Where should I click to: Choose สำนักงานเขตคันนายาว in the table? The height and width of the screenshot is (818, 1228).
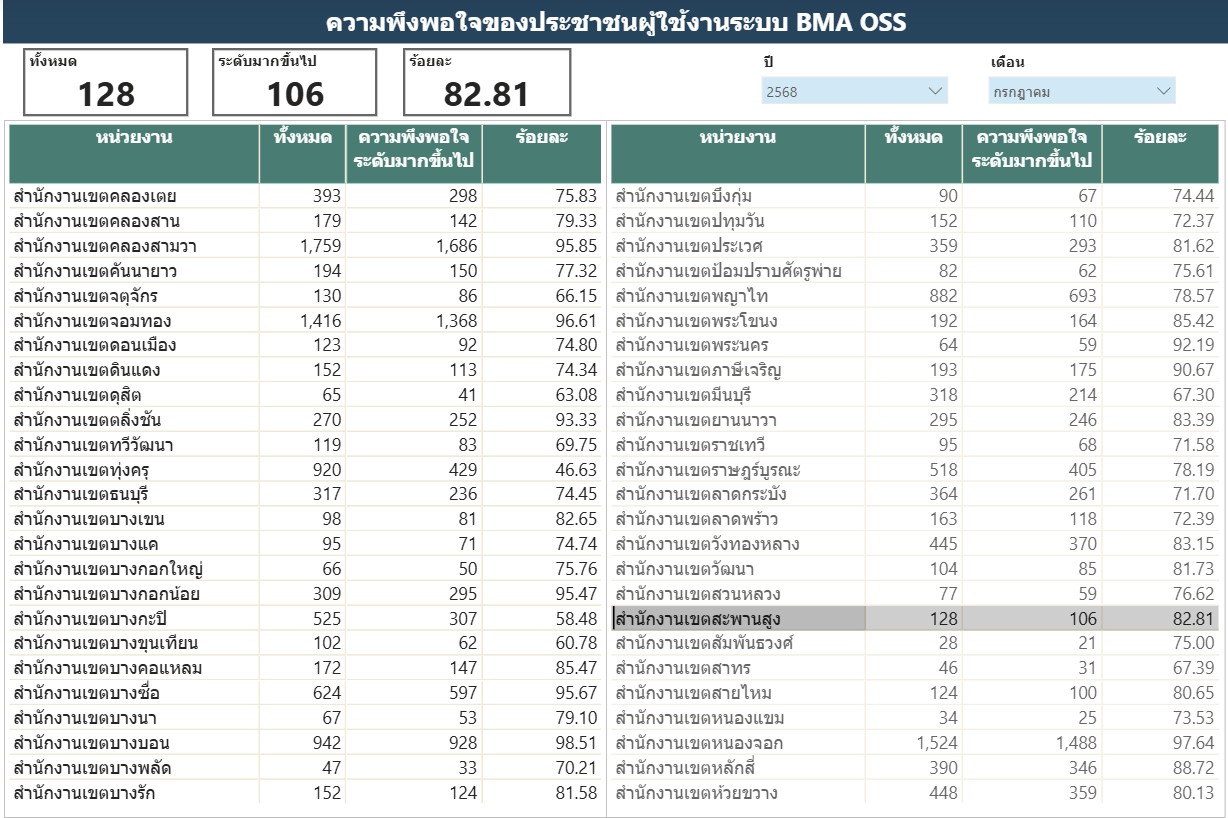(x=305, y=270)
